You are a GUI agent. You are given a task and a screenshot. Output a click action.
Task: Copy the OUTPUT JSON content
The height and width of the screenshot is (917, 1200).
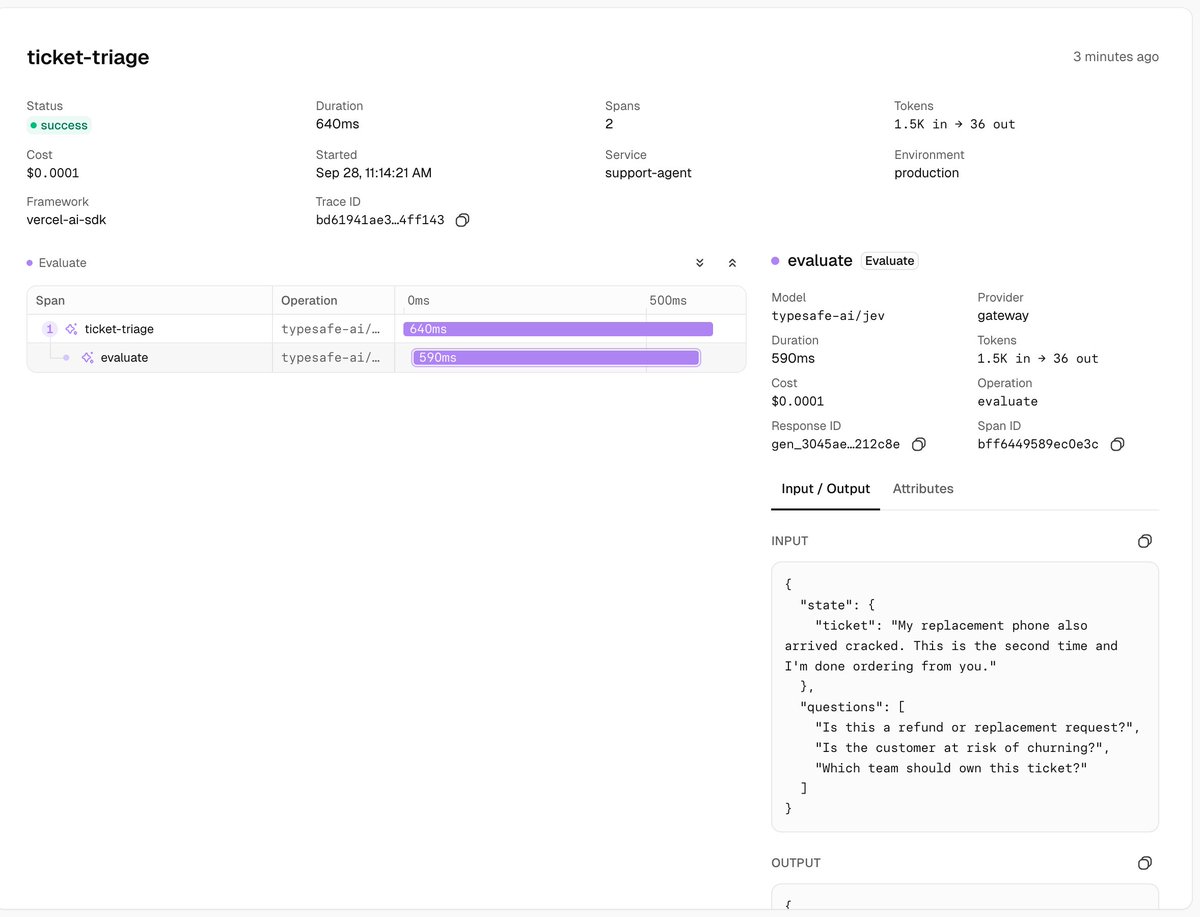pyautogui.click(x=1145, y=863)
